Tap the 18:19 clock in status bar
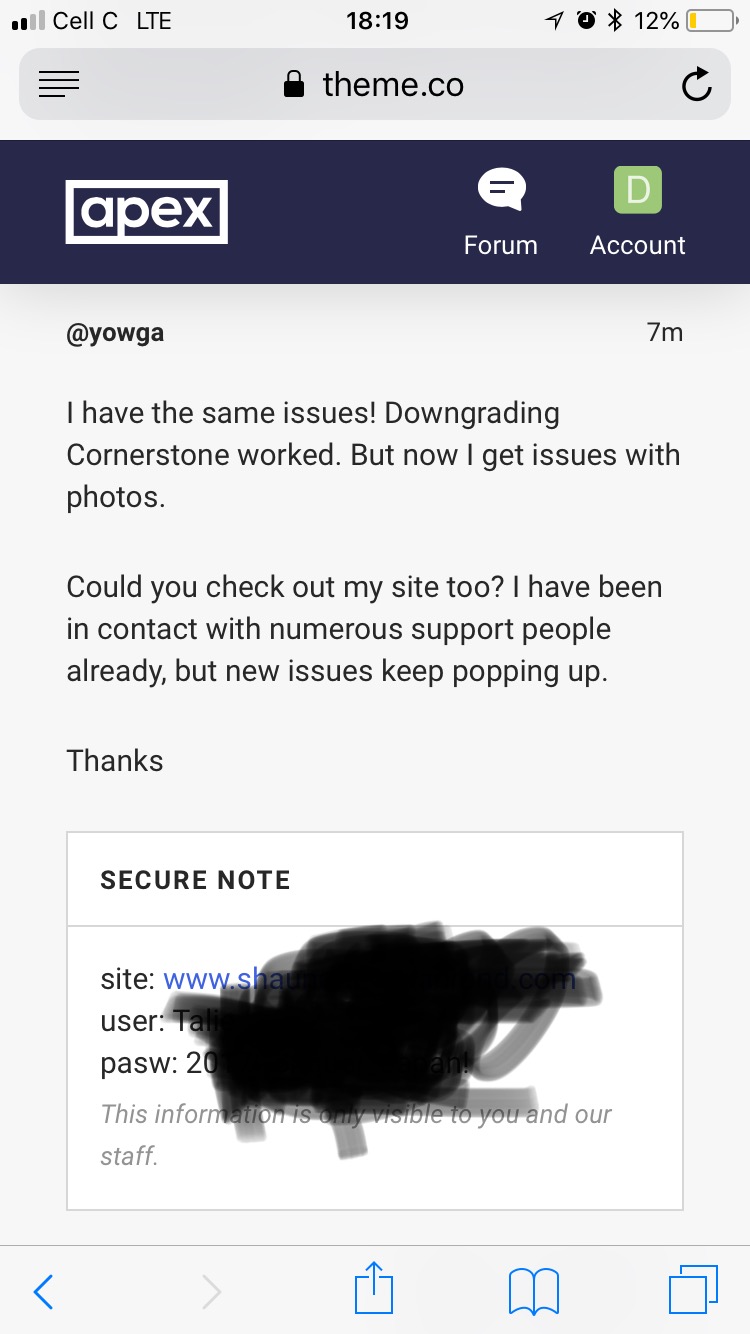This screenshot has width=750, height=1334. [x=377, y=21]
